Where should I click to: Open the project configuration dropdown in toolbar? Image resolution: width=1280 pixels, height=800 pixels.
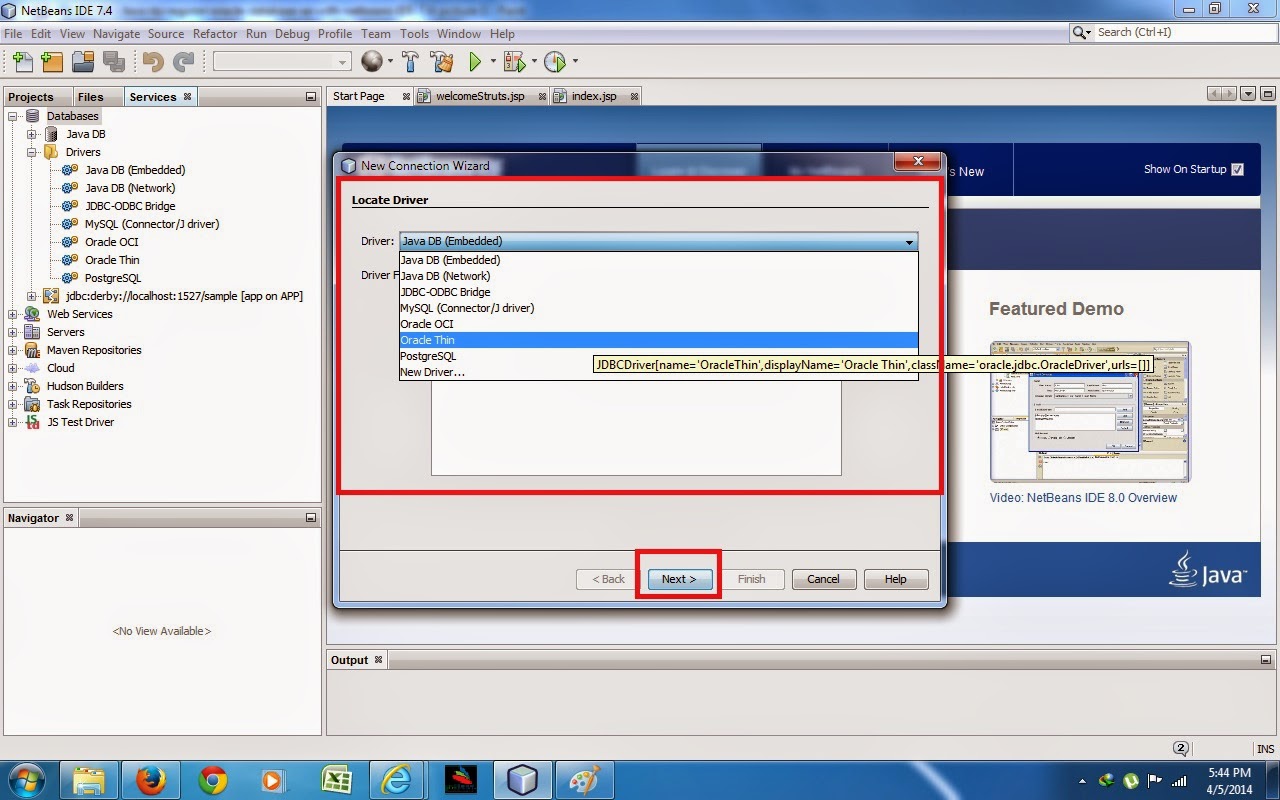tap(343, 62)
